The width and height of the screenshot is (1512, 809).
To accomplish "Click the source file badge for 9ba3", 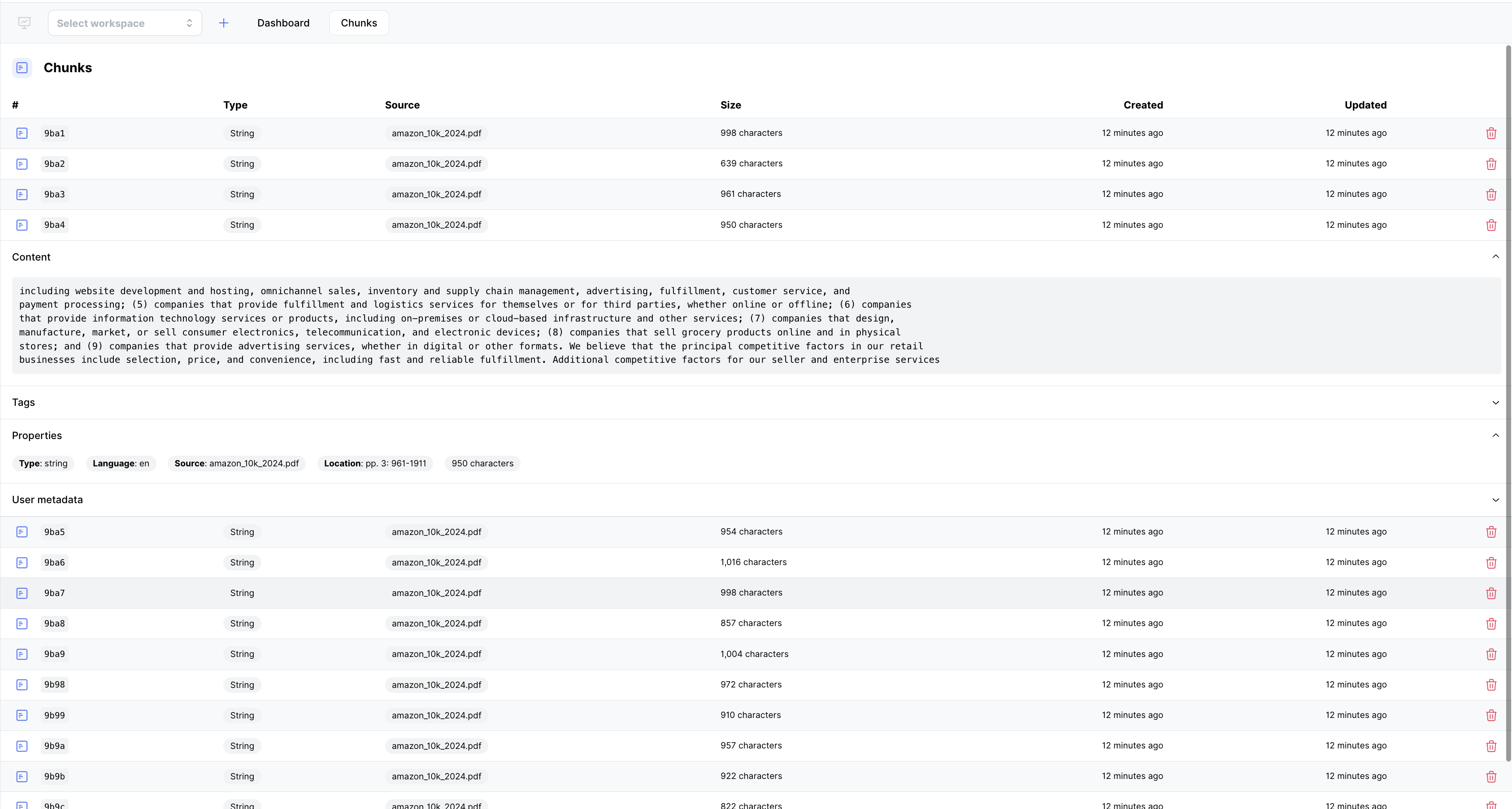I will click(x=437, y=194).
